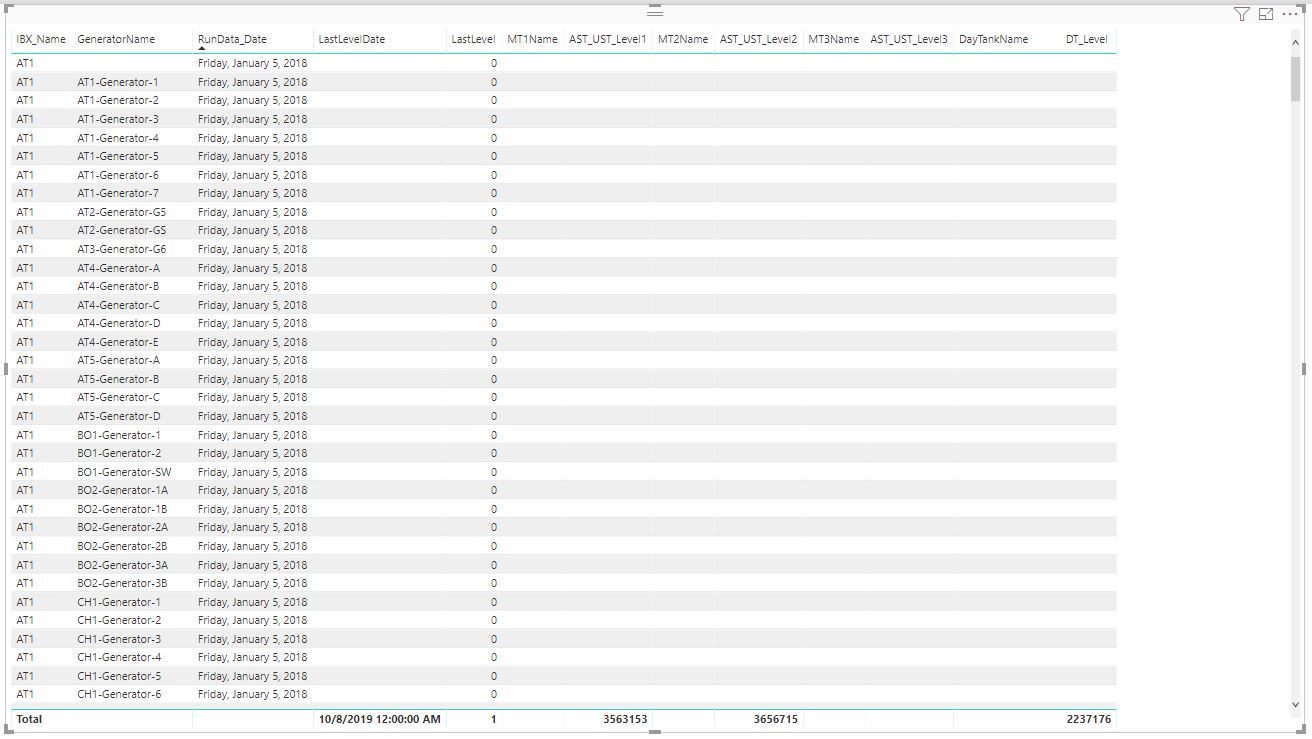Select BO1-Generator-1 cell
Viewport: 1312px width, 739px height.
click(119, 435)
